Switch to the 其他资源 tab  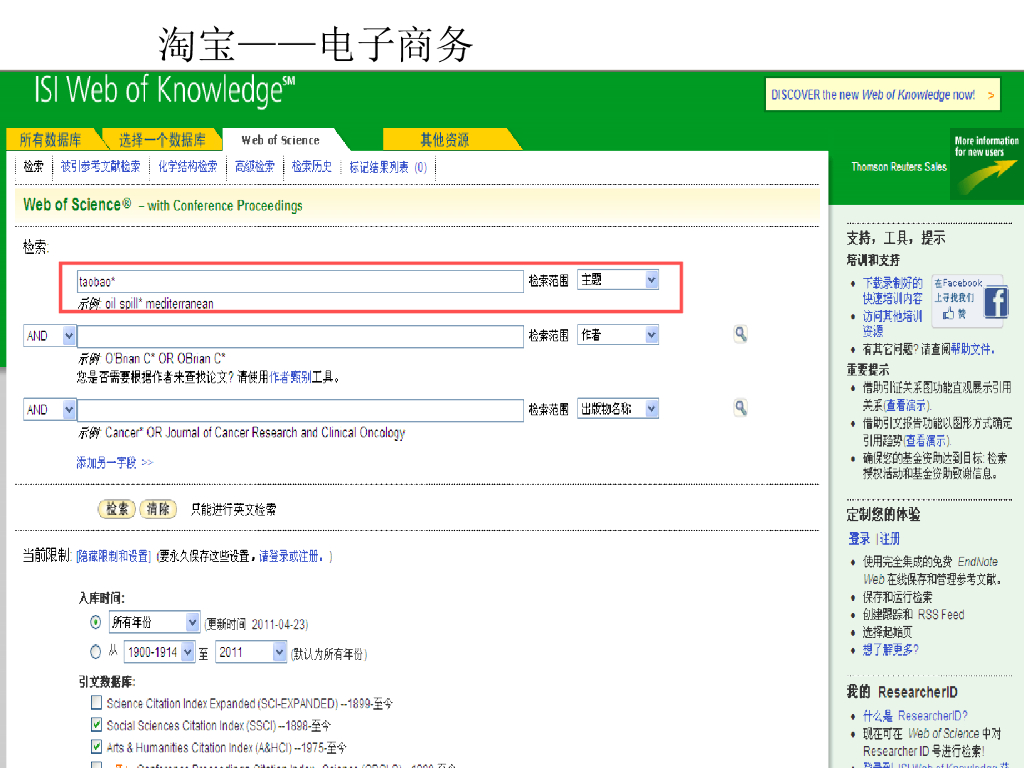pos(445,140)
